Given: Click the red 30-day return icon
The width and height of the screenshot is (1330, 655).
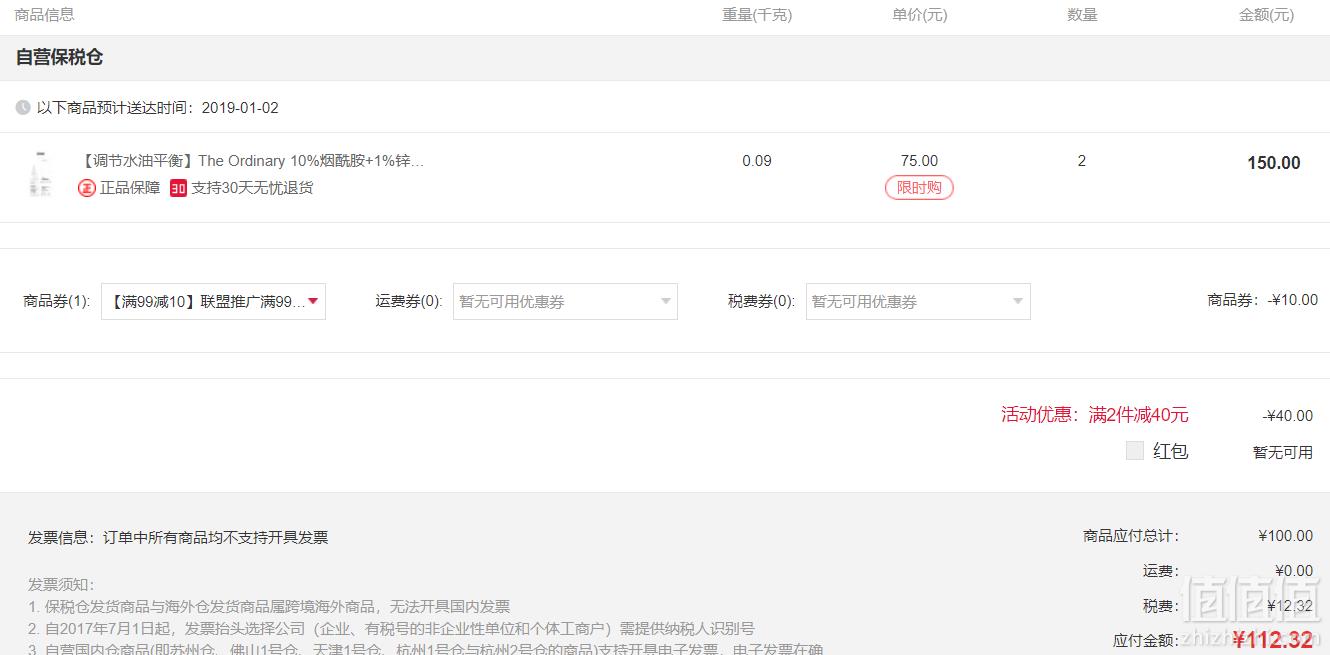Looking at the screenshot, I should coord(178,188).
